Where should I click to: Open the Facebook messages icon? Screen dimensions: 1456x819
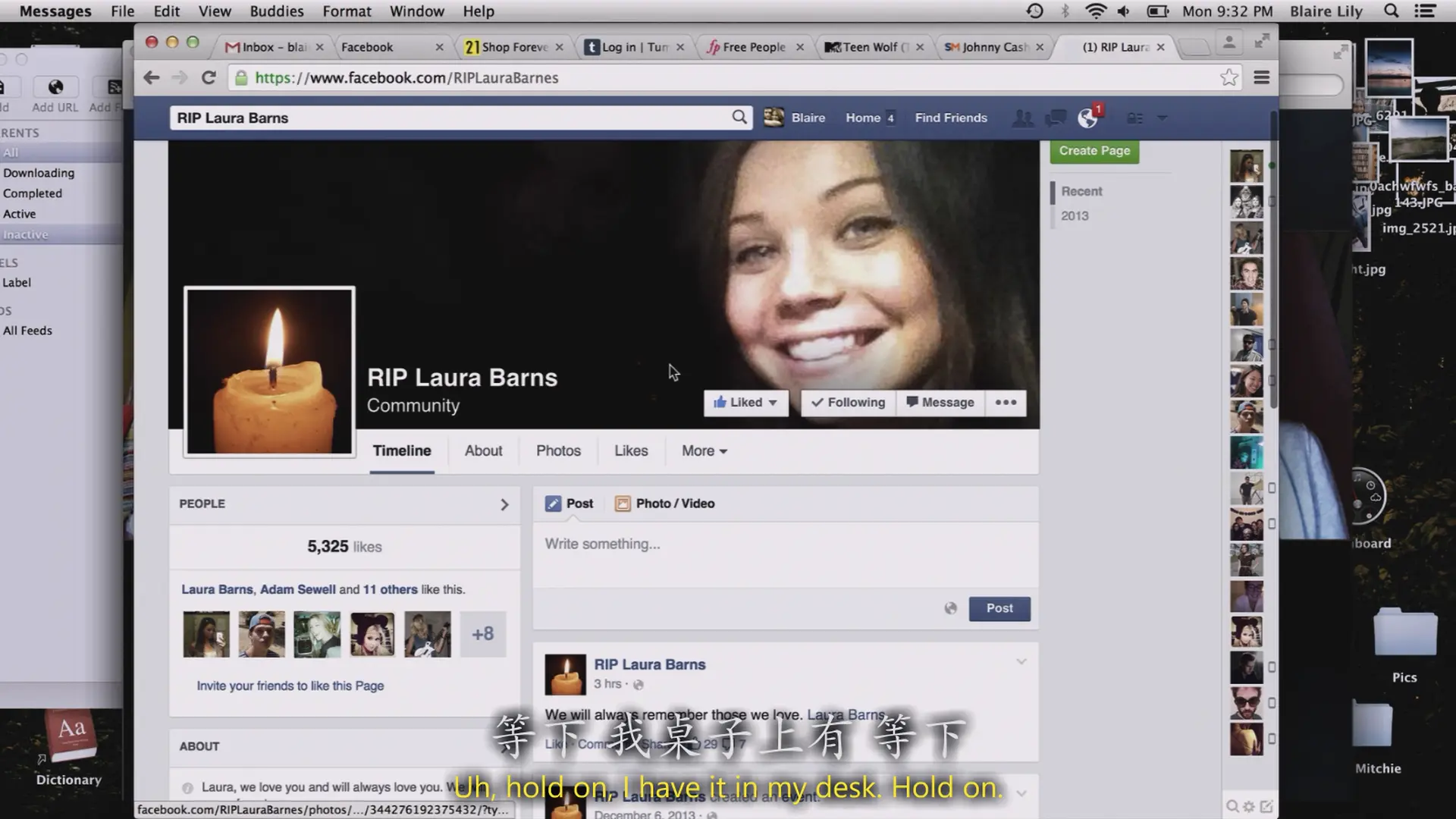[x=1055, y=118]
